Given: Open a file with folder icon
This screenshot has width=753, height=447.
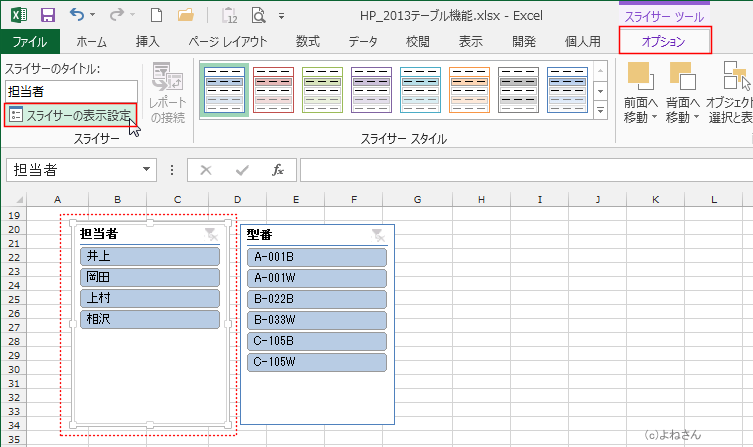Looking at the screenshot, I should (186, 15).
